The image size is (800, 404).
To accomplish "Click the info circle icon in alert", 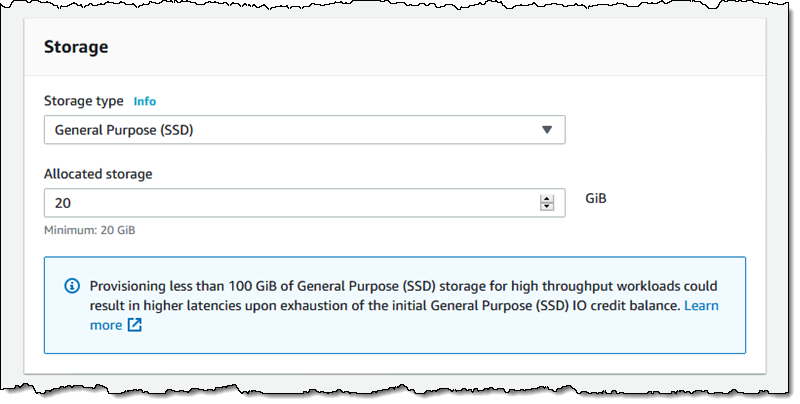I will coord(72,286).
